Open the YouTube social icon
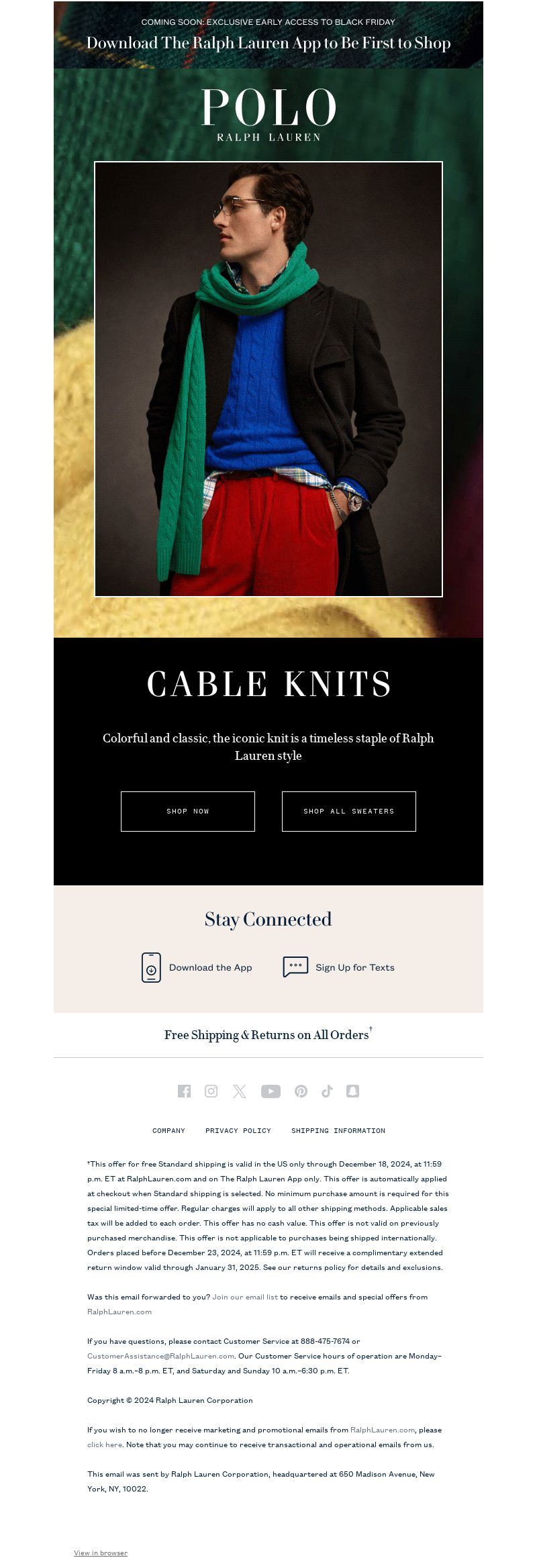 click(x=271, y=1091)
